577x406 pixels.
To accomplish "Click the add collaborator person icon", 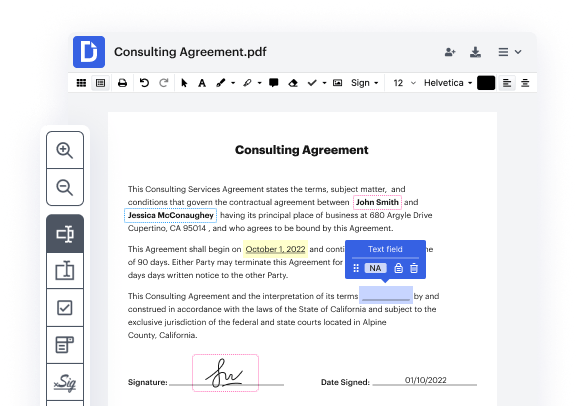I will pyautogui.click(x=450, y=52).
